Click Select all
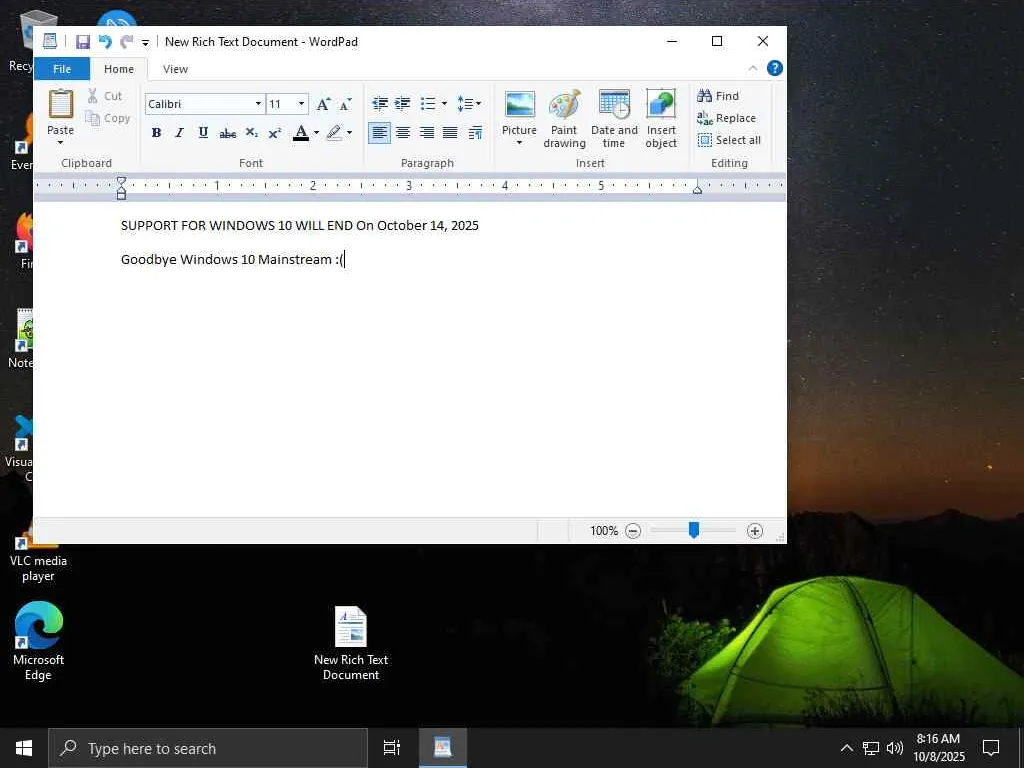 pyautogui.click(x=729, y=140)
